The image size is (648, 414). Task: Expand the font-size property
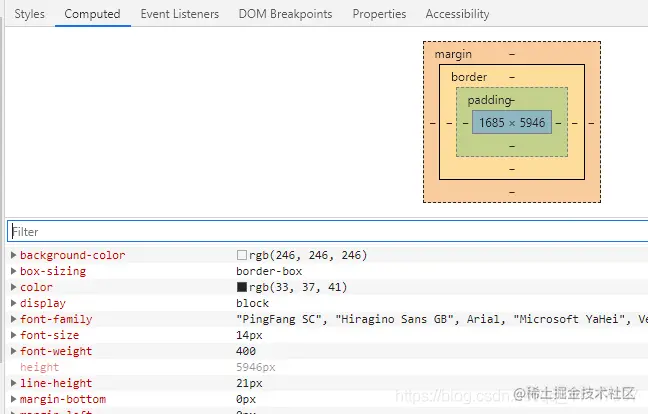pos(13,335)
